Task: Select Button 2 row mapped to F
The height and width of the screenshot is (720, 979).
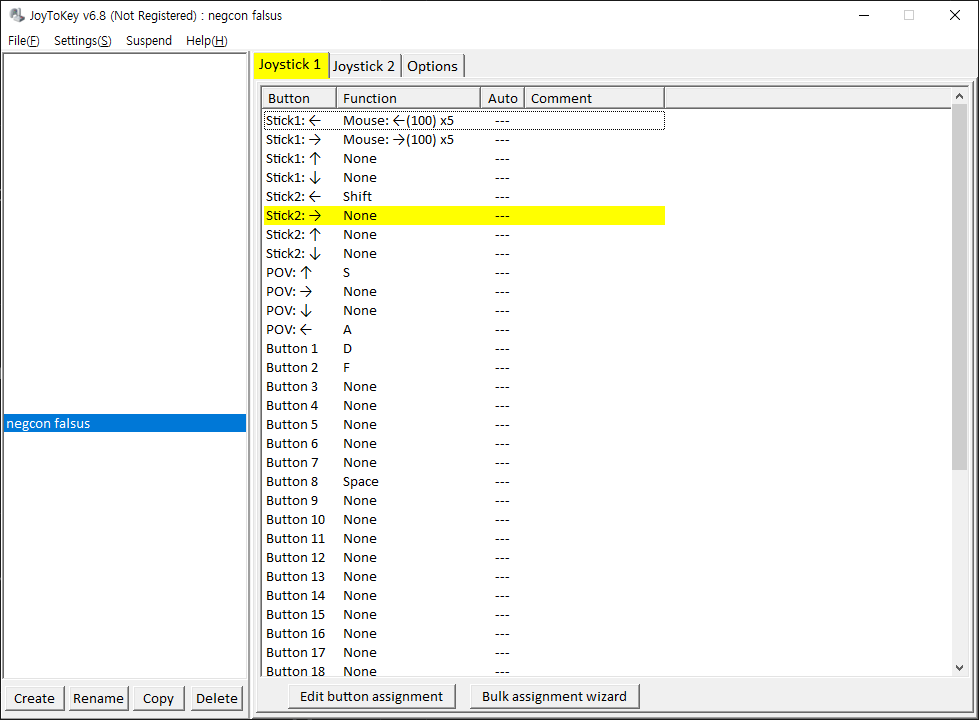Action: click(464, 368)
